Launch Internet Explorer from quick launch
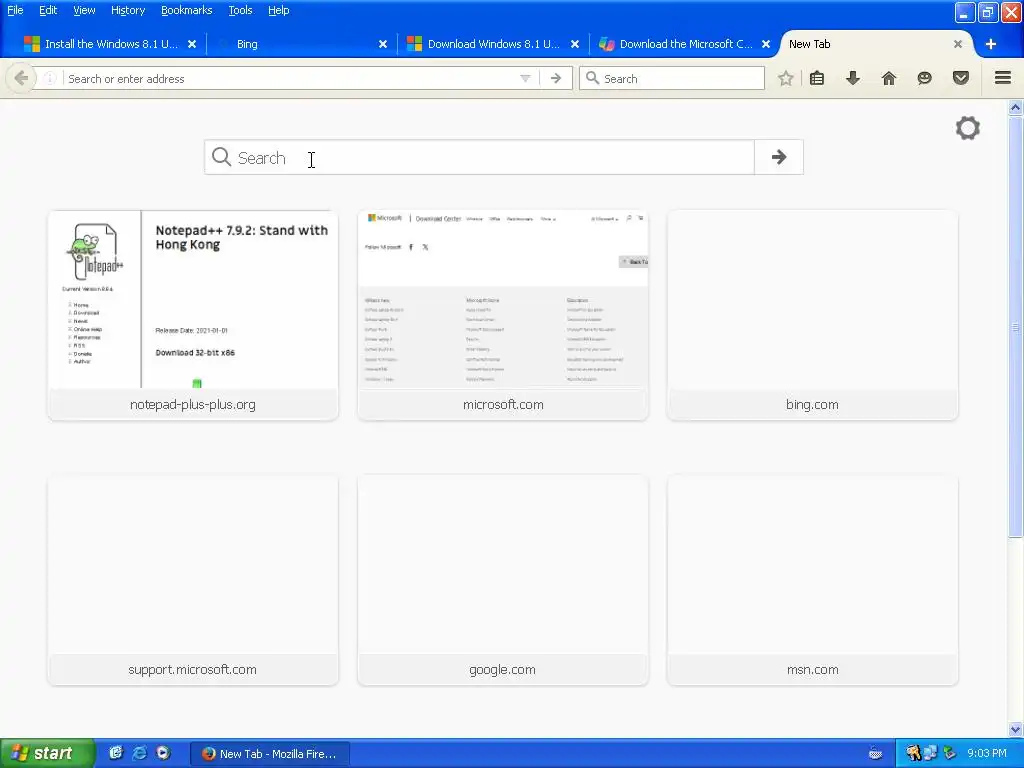This screenshot has height=768, width=1024. click(x=139, y=753)
